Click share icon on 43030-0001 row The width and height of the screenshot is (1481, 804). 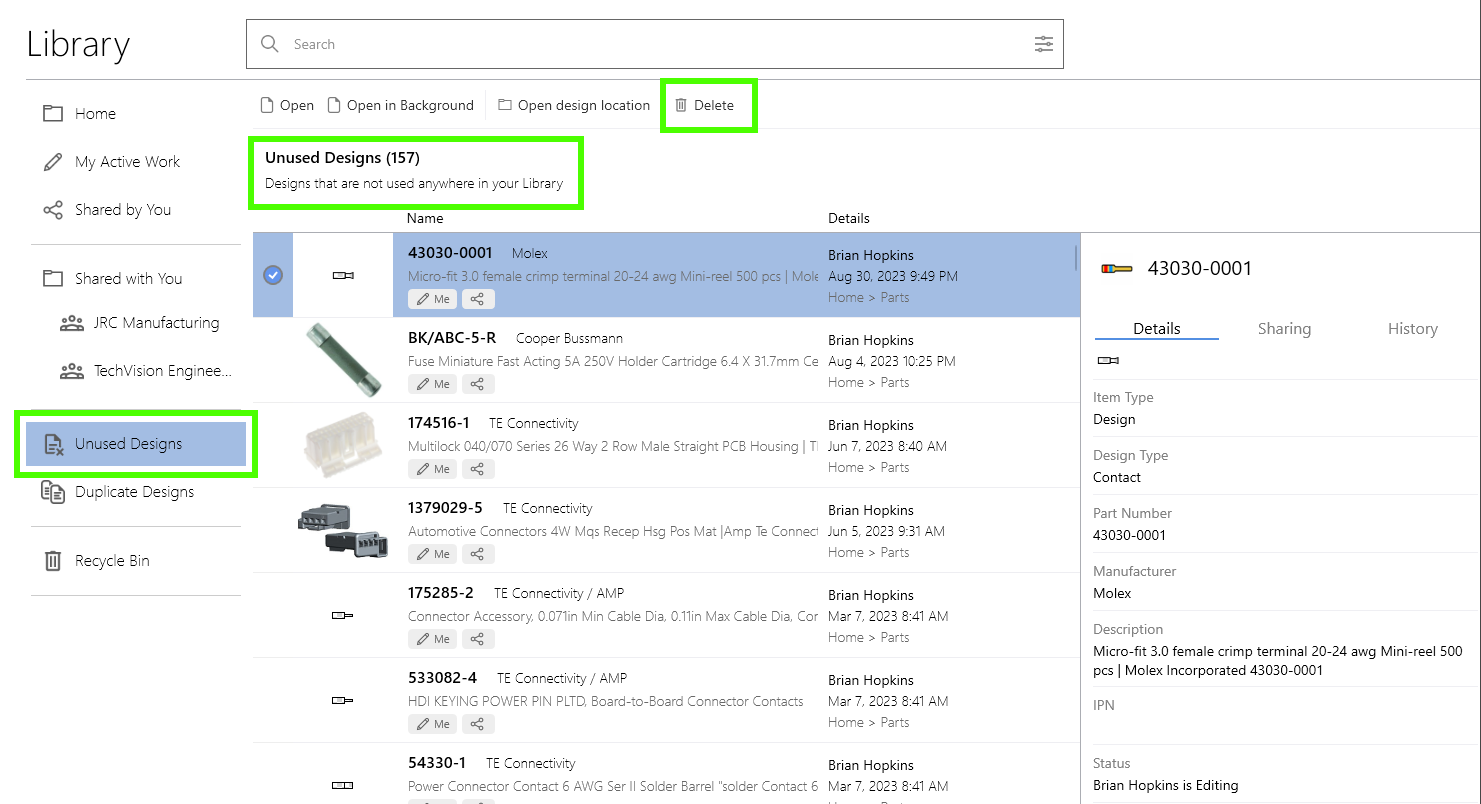coord(478,299)
